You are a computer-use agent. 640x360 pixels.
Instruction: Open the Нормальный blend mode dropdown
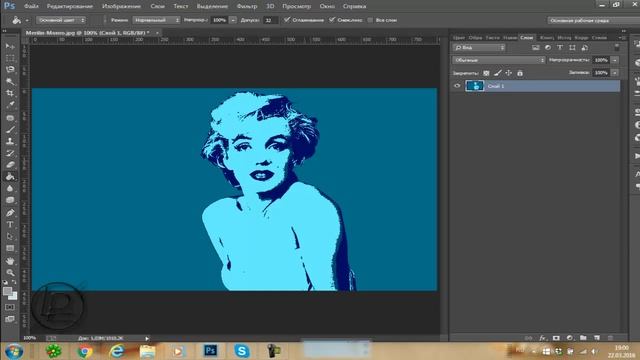pos(156,20)
